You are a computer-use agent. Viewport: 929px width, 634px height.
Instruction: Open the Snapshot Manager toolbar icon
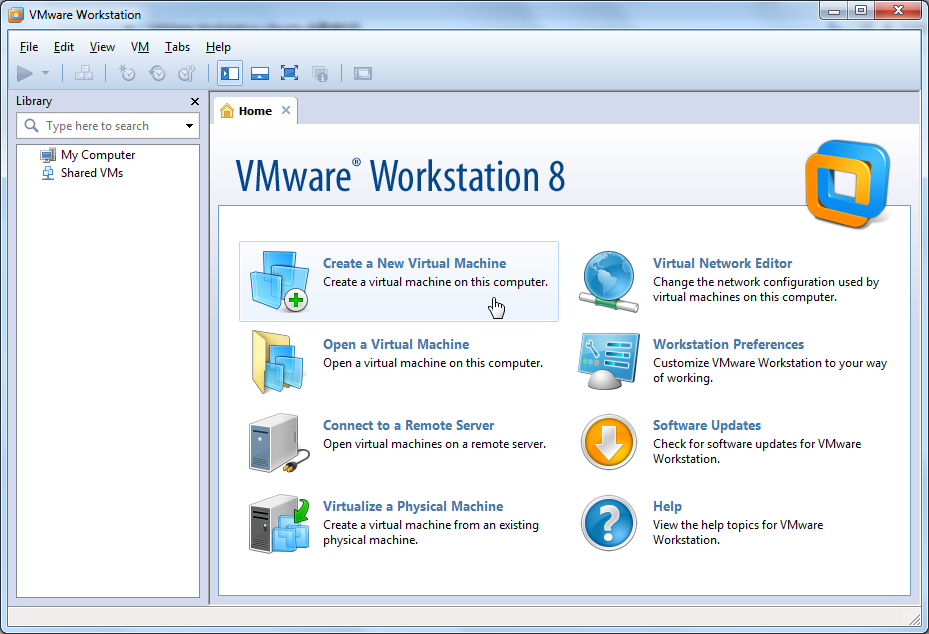187,73
